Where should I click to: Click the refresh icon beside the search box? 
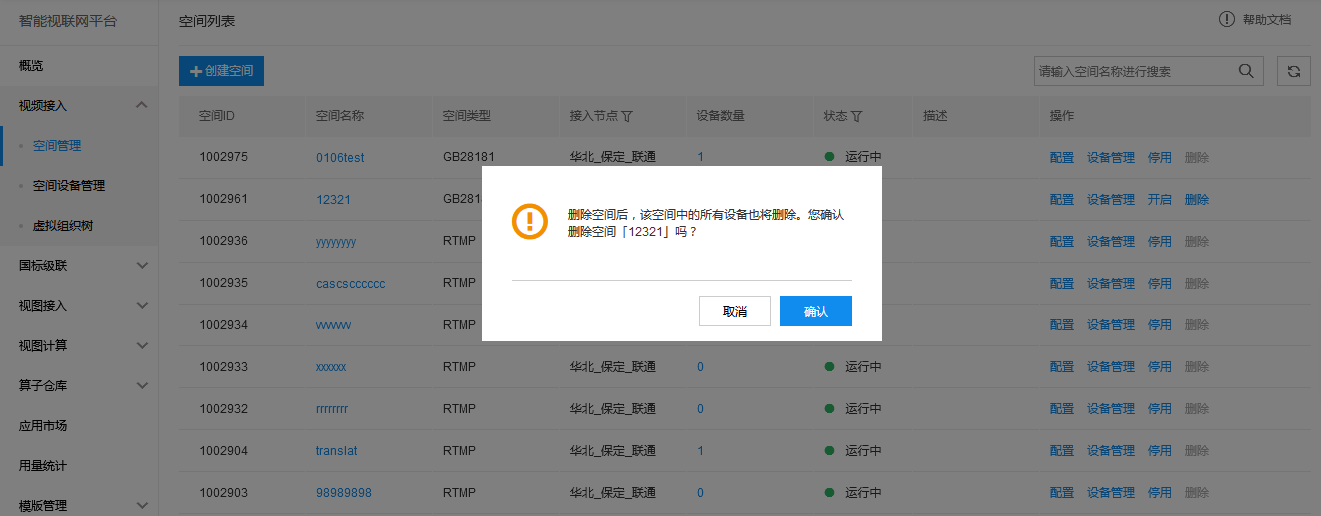click(x=1293, y=71)
